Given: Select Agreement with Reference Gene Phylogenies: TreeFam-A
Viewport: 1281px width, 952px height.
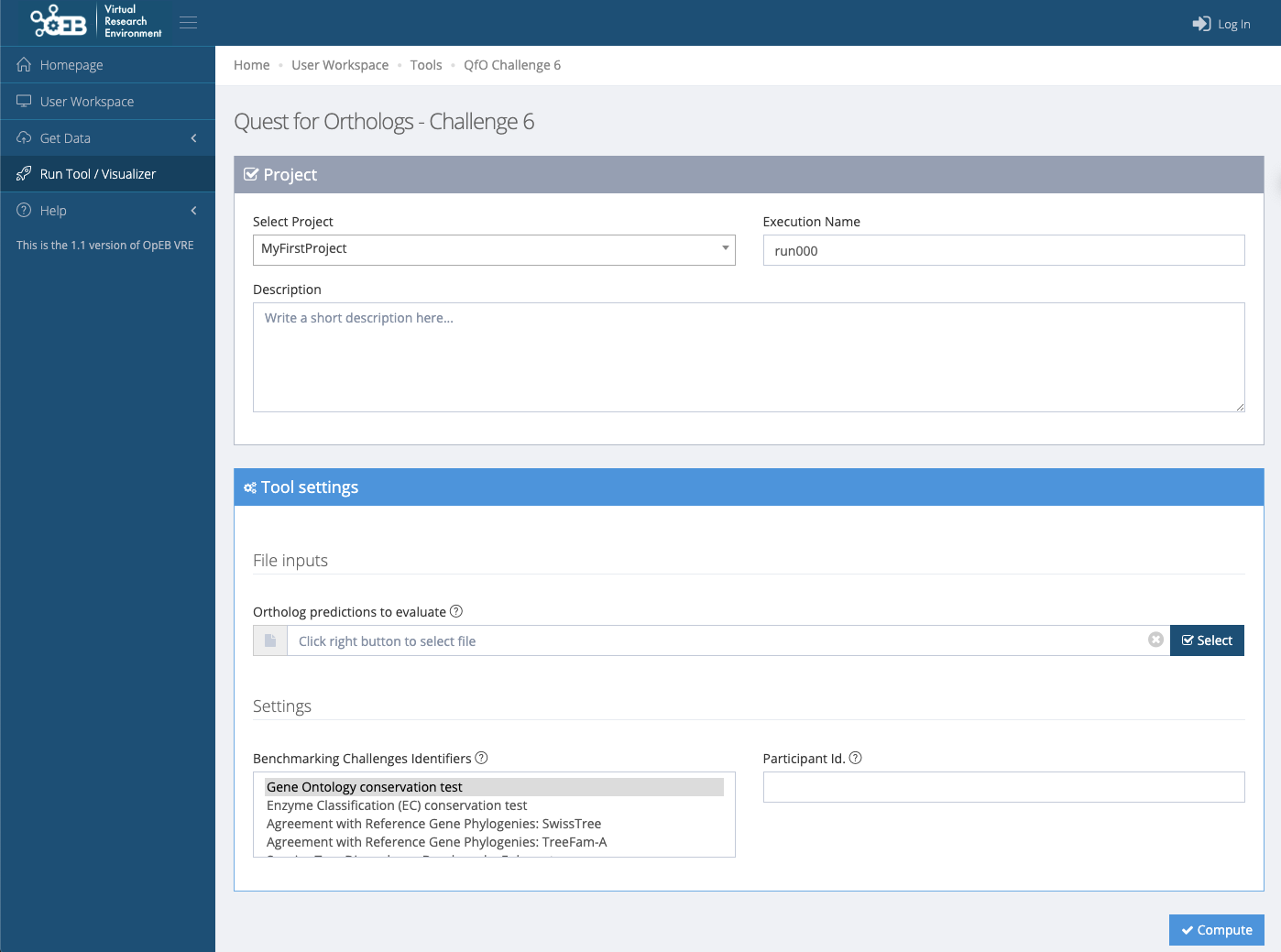Looking at the screenshot, I should point(494,842).
